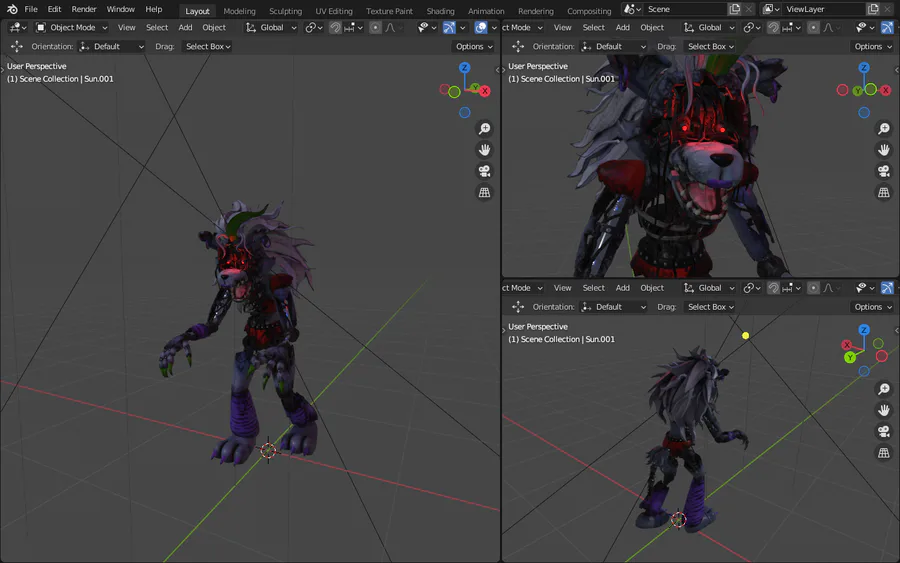Switch to the Compositing workspace tab
The image size is (900, 563).
[589, 11]
